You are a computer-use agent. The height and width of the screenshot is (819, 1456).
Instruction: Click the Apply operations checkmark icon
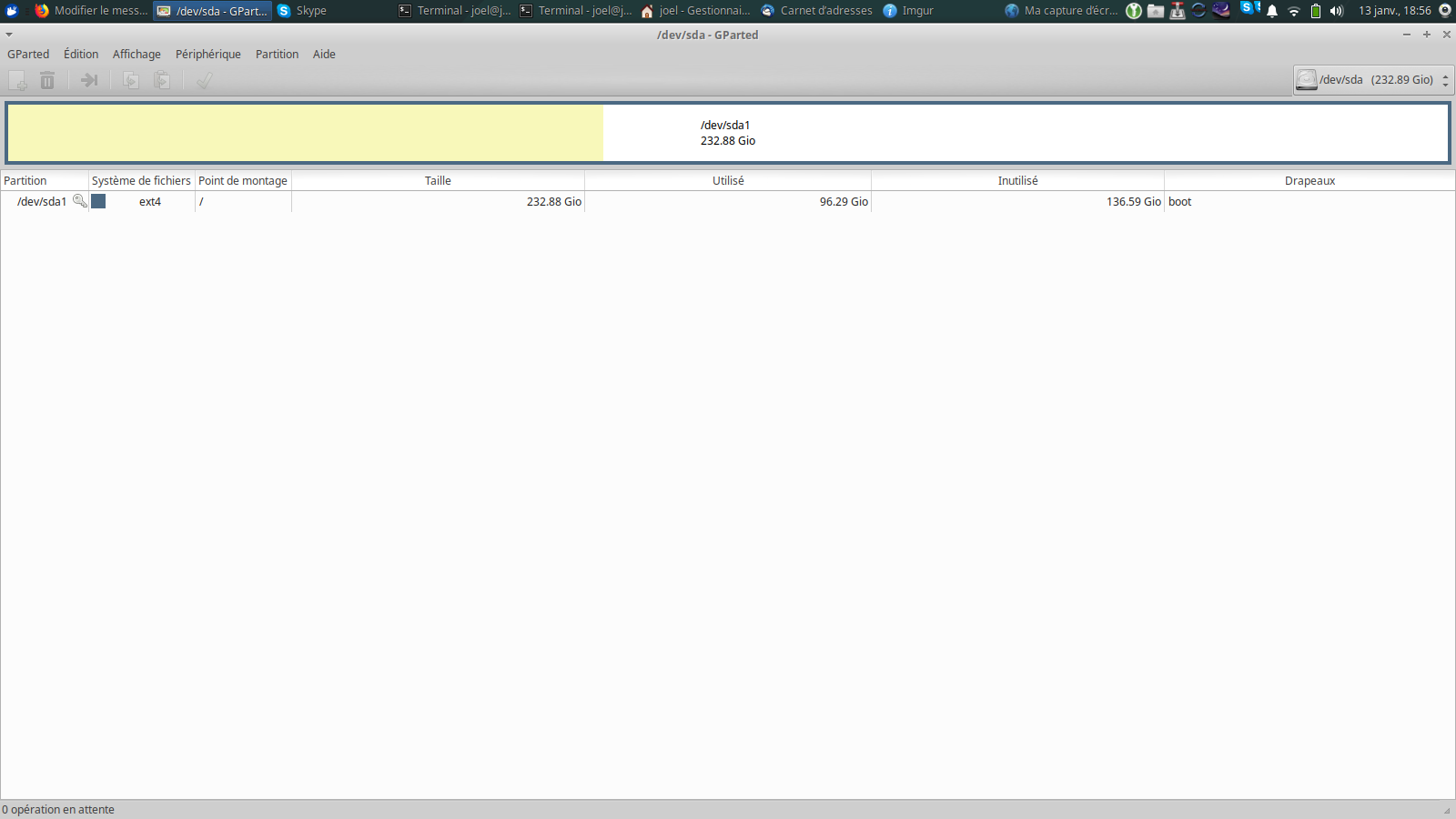tap(204, 81)
